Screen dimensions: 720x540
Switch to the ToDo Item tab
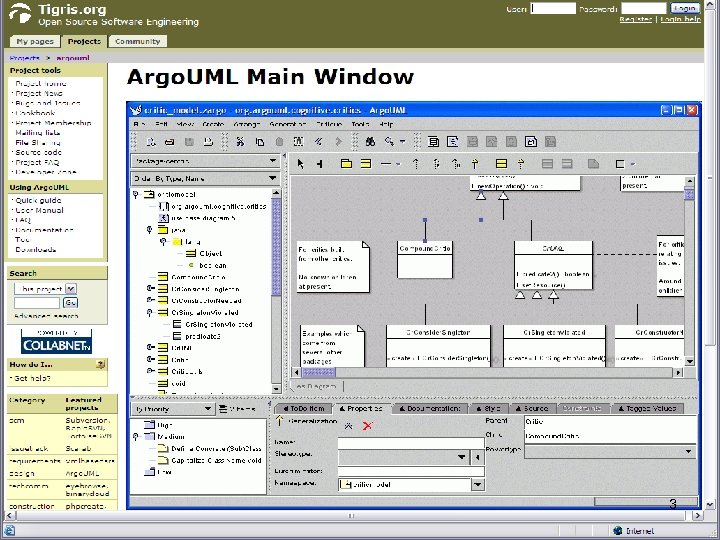point(303,408)
